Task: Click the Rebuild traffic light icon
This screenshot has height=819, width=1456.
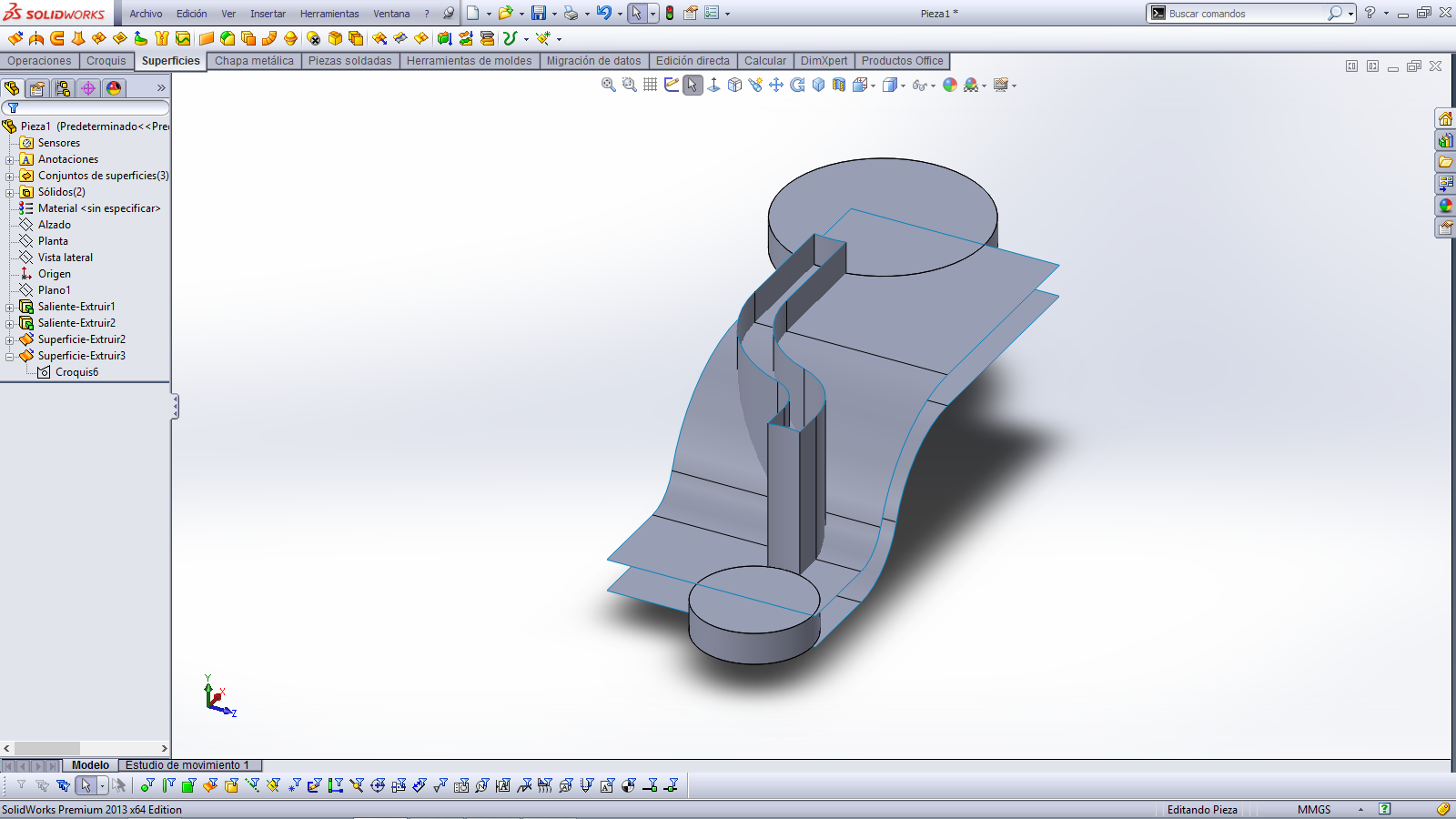Action: coord(670,13)
